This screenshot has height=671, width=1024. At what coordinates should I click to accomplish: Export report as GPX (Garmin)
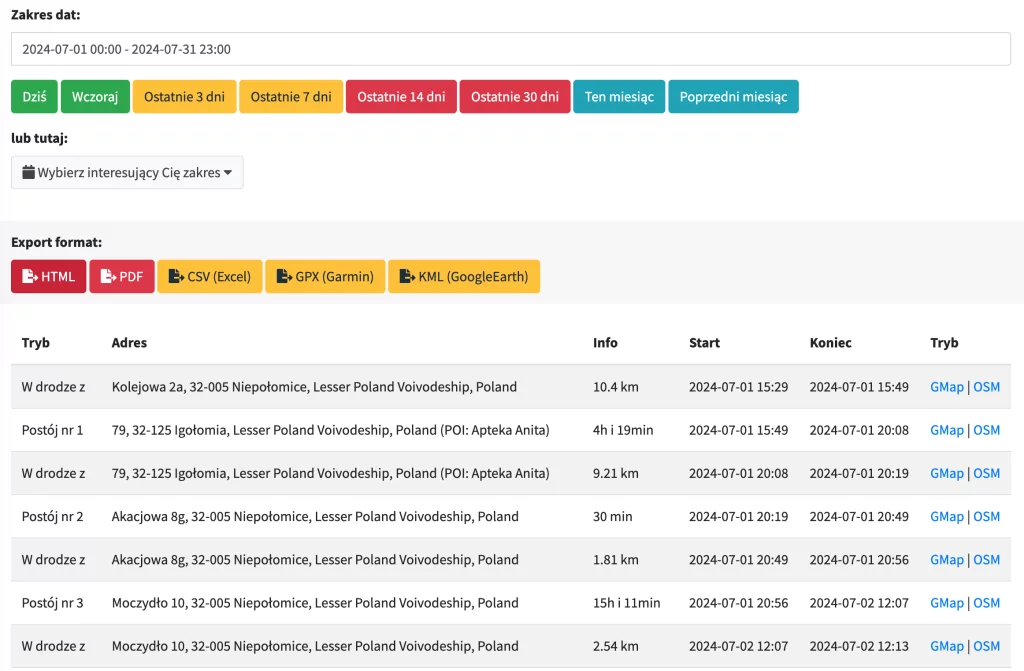click(325, 276)
